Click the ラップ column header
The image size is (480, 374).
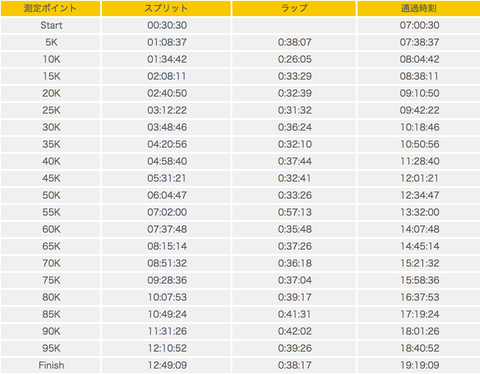point(294,8)
